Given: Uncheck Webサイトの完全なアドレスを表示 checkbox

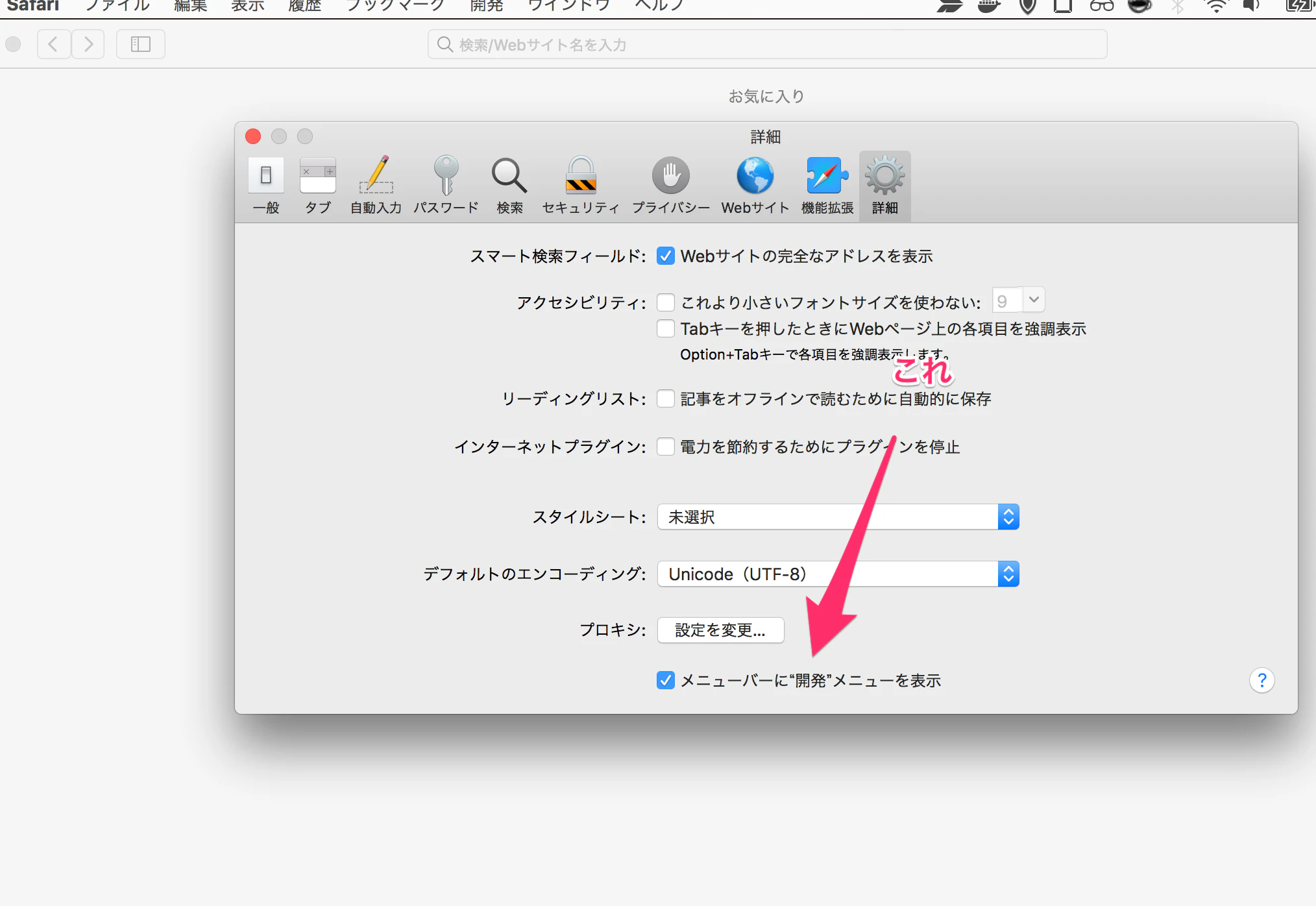Looking at the screenshot, I should tap(666, 256).
